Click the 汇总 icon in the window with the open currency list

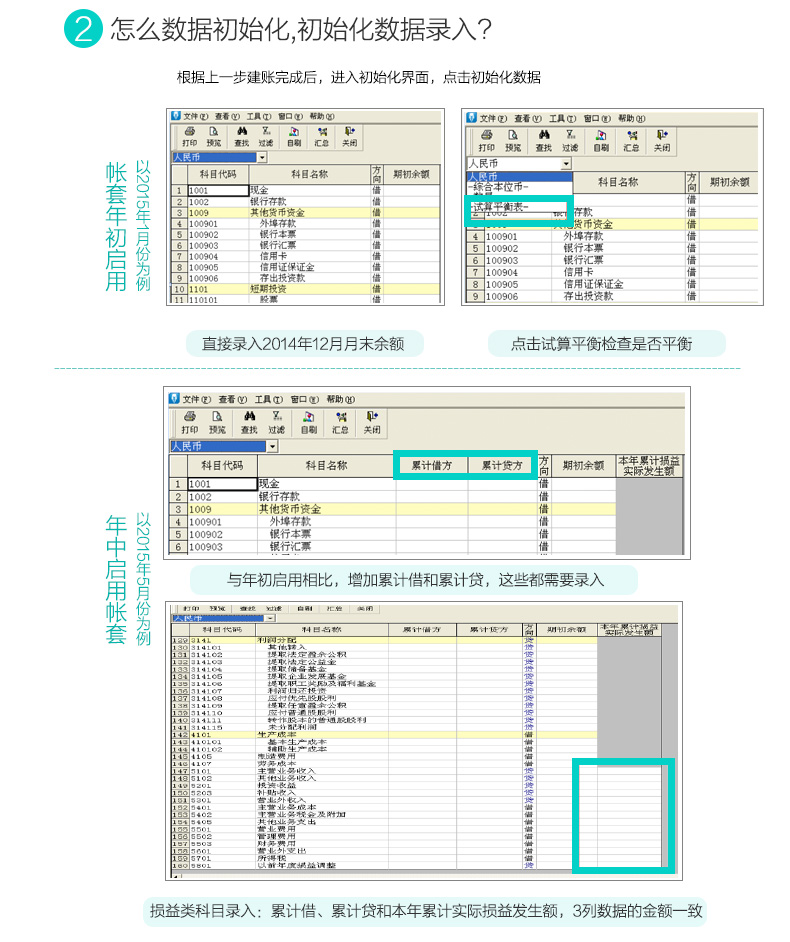631,140
